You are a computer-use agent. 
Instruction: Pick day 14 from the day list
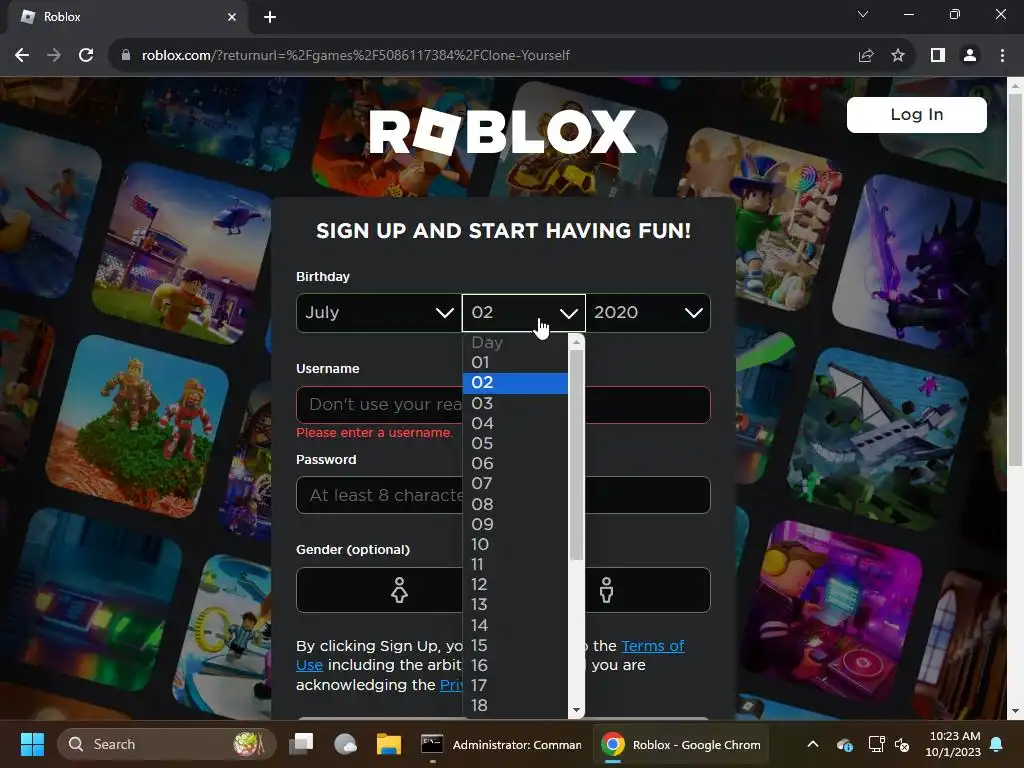tap(515, 626)
